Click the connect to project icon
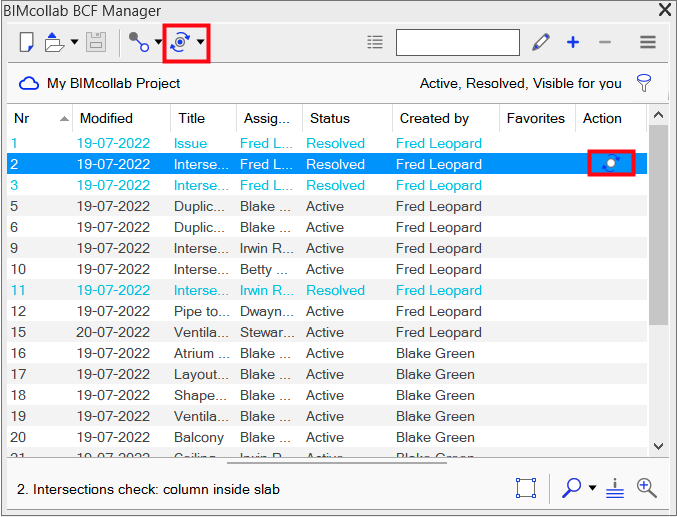This screenshot has height=517, width=677. coord(139,42)
